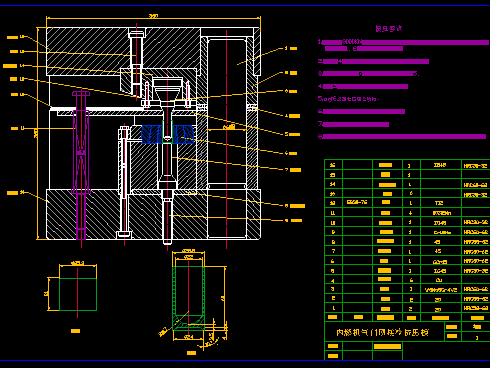Select the bolt head in the upper plate
This screenshot has width=491, height=369.
click(x=137, y=33)
